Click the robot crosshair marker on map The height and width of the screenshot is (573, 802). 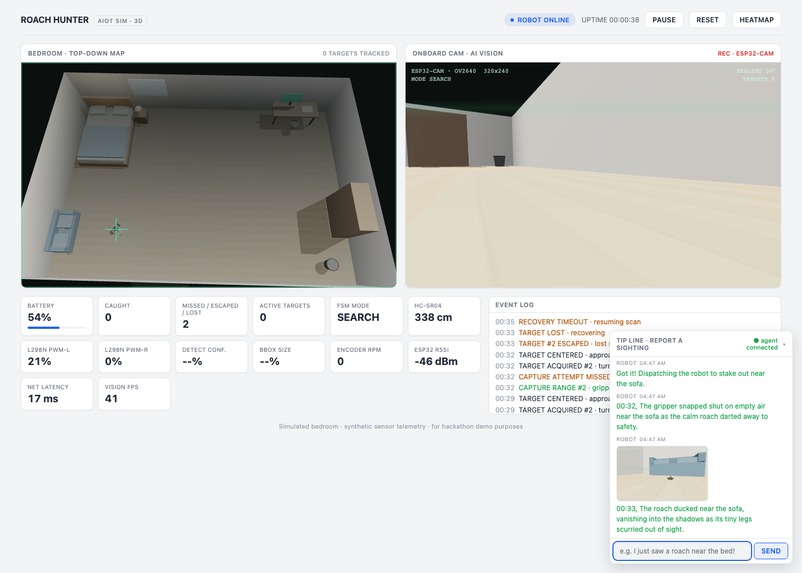coord(116,229)
